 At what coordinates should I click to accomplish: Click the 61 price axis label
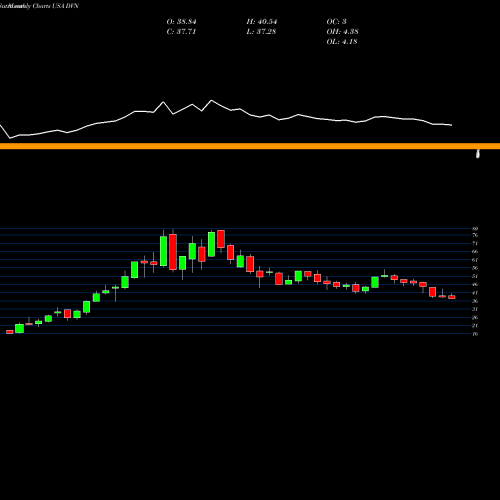(x=475, y=260)
